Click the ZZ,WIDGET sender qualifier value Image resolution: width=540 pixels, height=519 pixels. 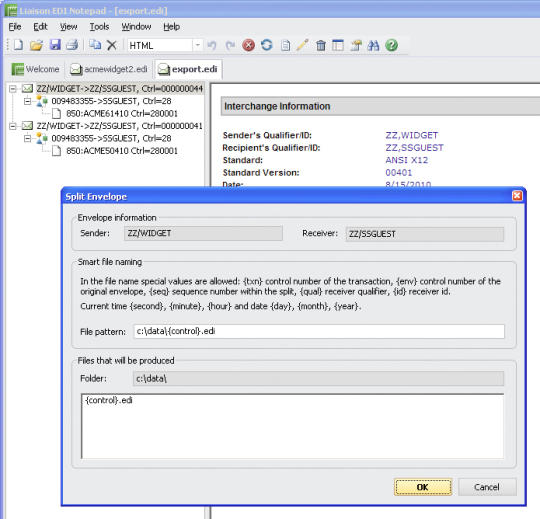[x=412, y=135]
